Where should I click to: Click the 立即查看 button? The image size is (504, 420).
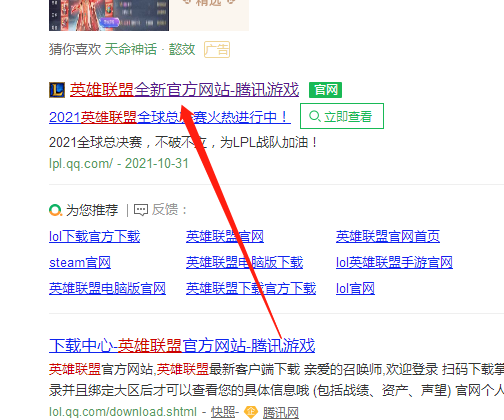(x=342, y=116)
